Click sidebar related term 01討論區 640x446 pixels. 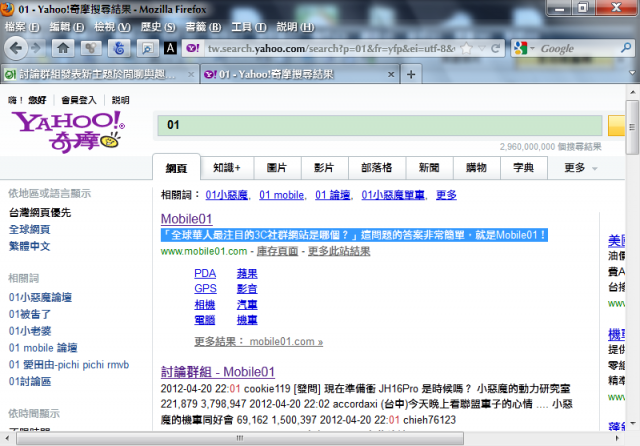[x=30, y=382]
